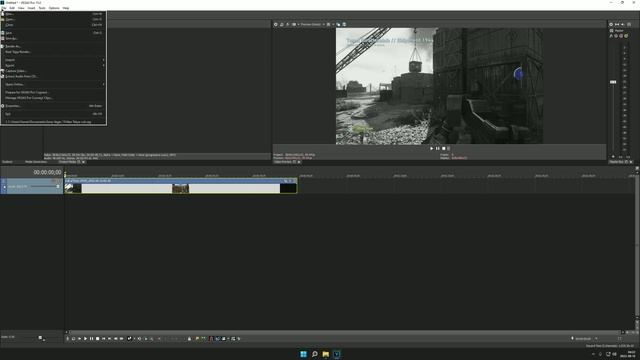Open Video Output FX in preview toolbar
640x360 pixels.
pyautogui.click(x=287, y=24)
